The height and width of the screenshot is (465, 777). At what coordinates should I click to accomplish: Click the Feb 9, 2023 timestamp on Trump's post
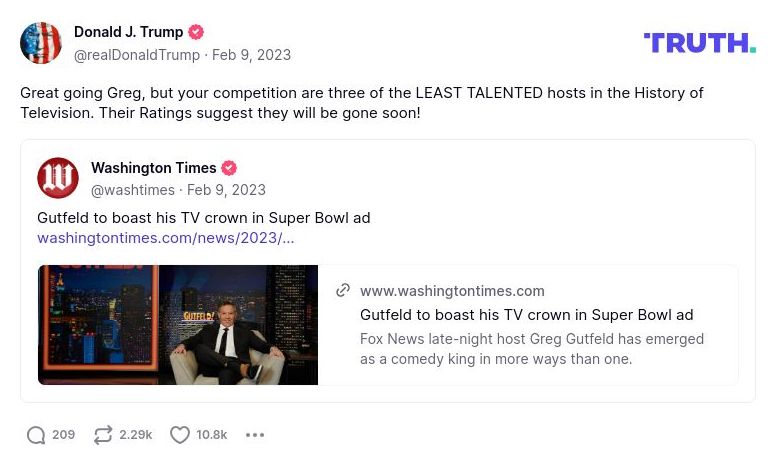[x=251, y=55]
